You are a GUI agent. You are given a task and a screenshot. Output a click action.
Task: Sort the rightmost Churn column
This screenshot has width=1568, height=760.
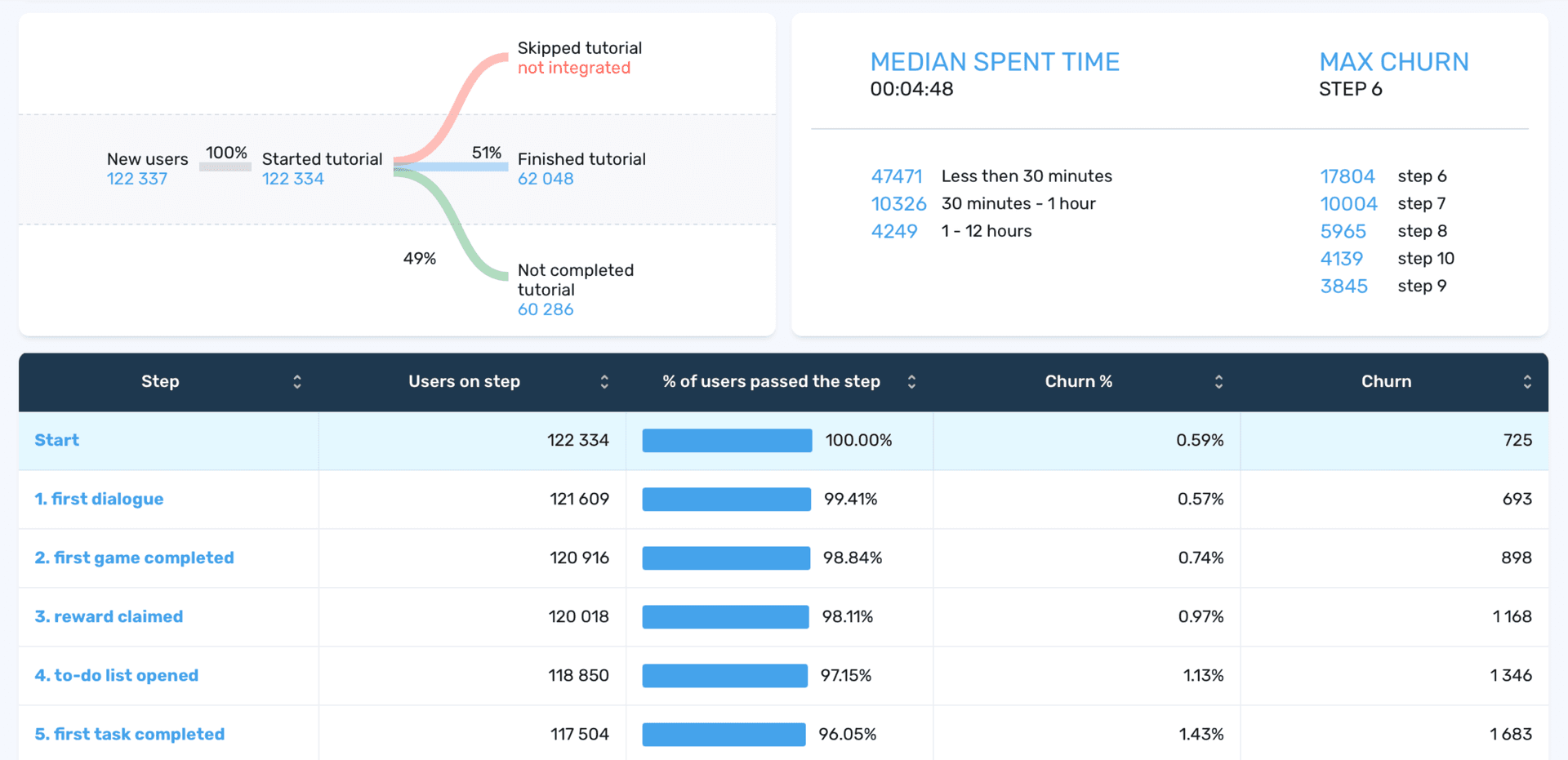pos(1526,381)
